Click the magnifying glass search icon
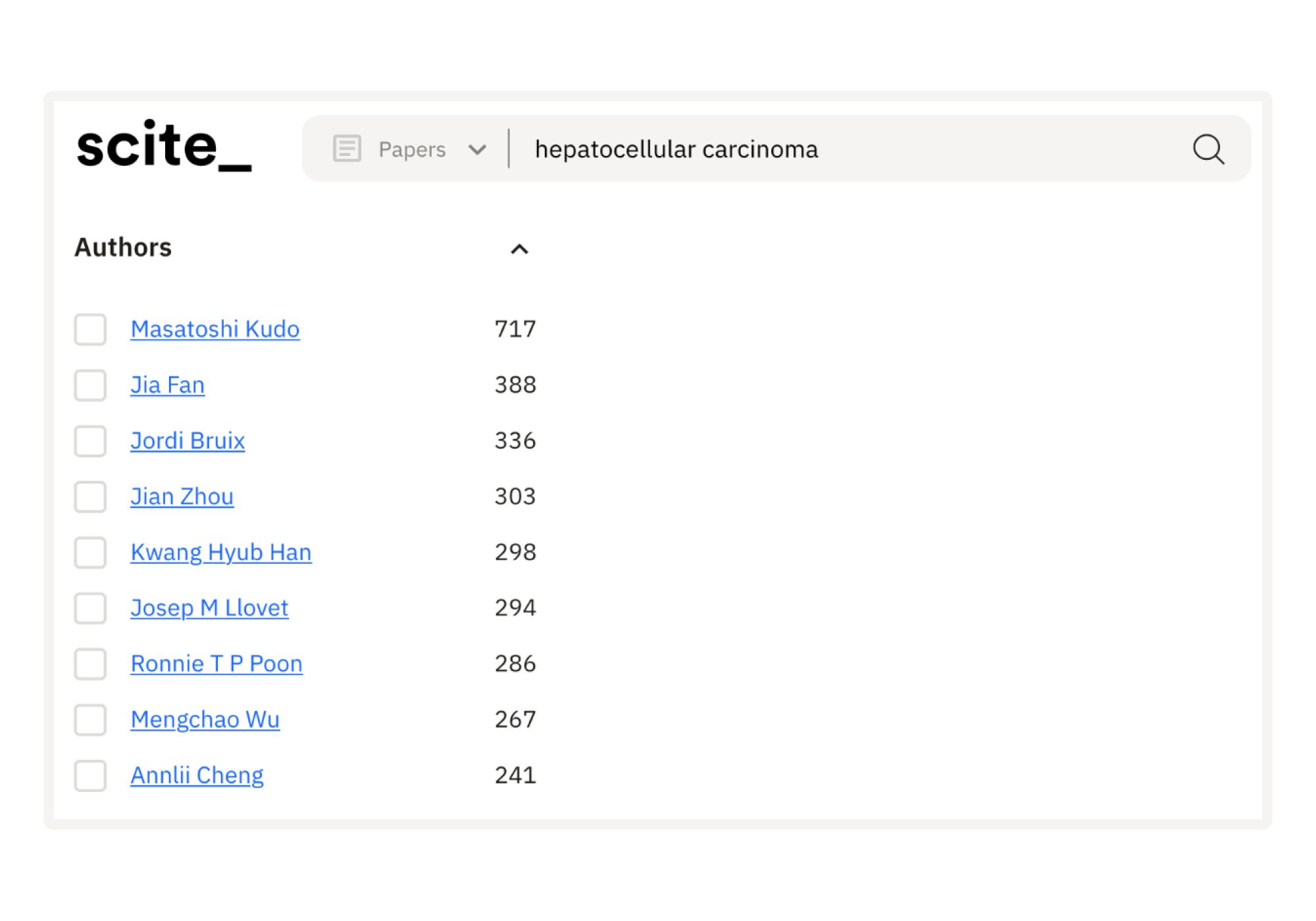 coord(1208,149)
